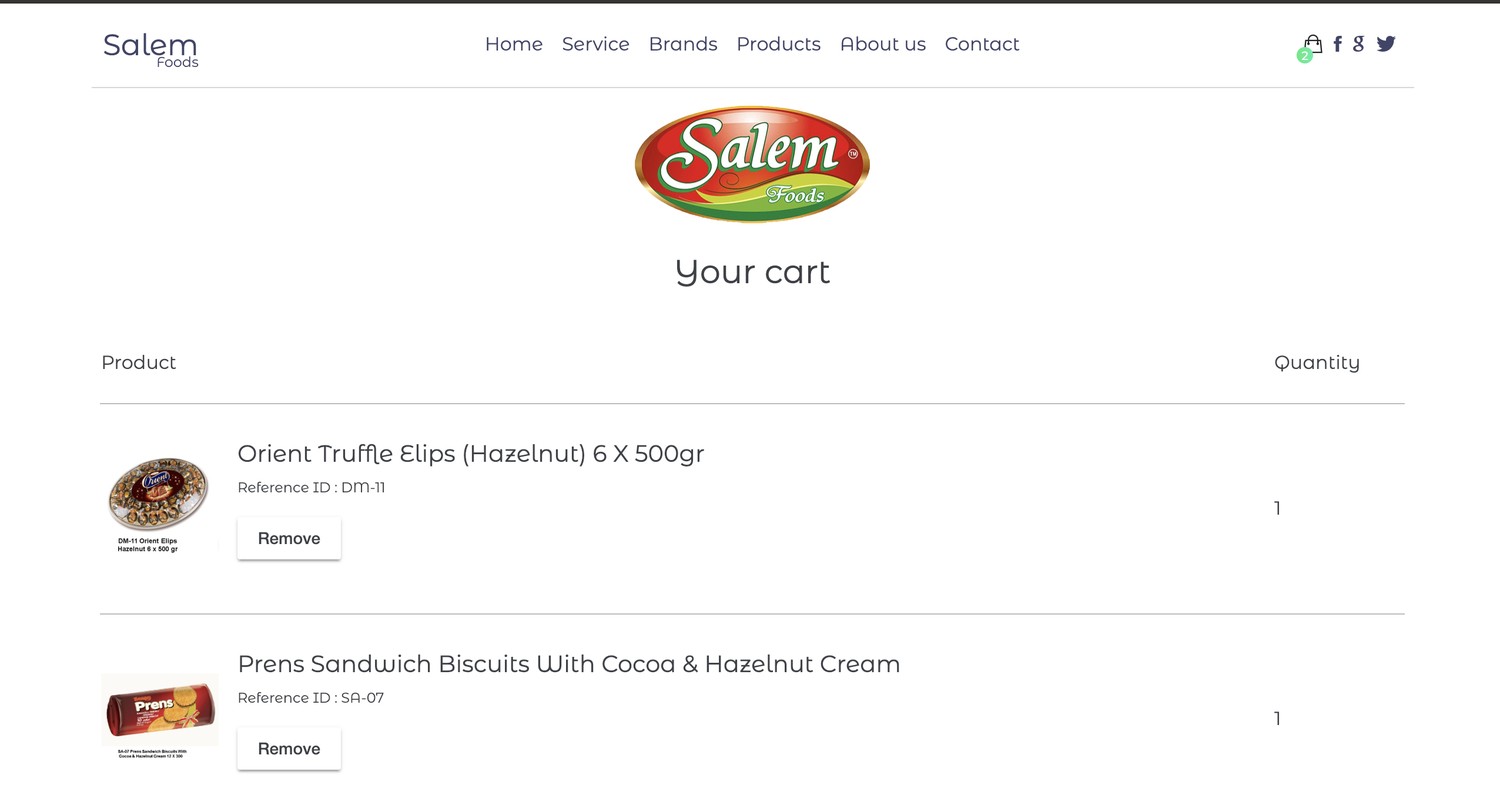The height and width of the screenshot is (812, 1500).
Task: Open the Brands menu item
Action: click(x=683, y=44)
